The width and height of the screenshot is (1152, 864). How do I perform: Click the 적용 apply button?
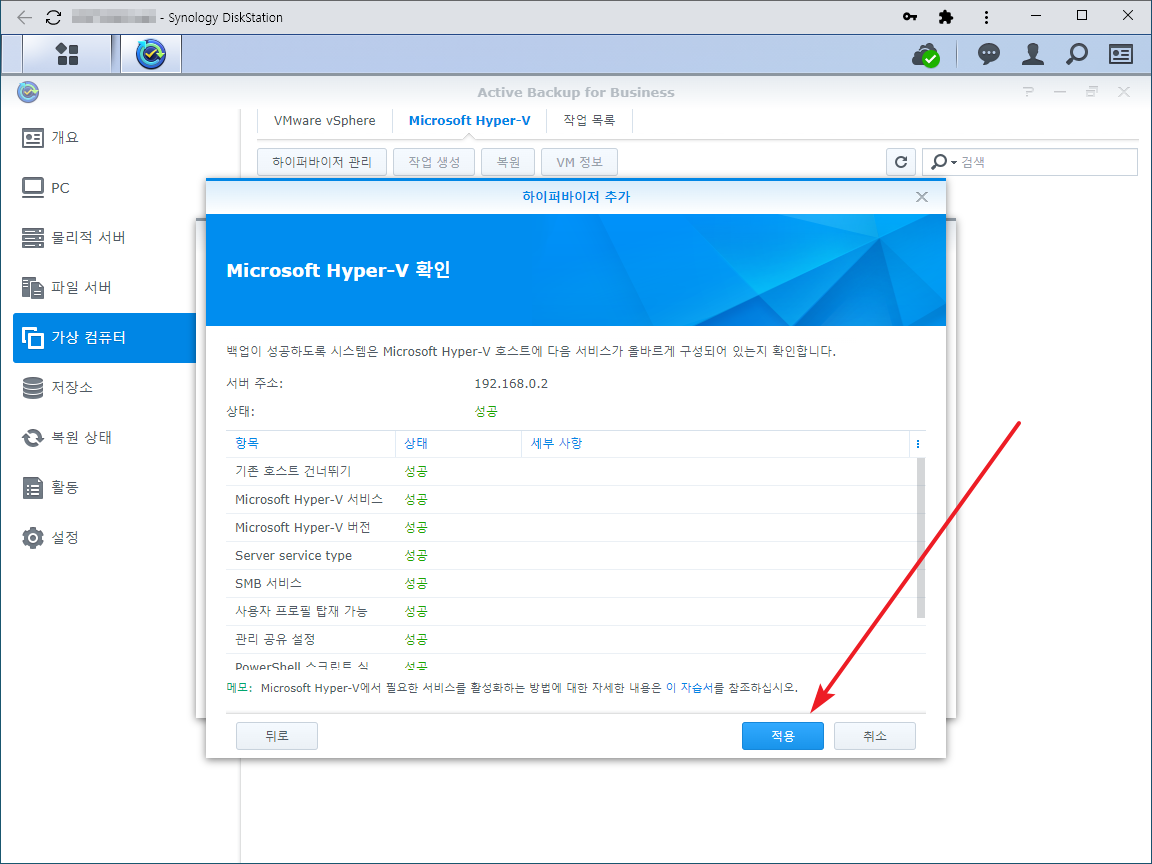(782, 735)
